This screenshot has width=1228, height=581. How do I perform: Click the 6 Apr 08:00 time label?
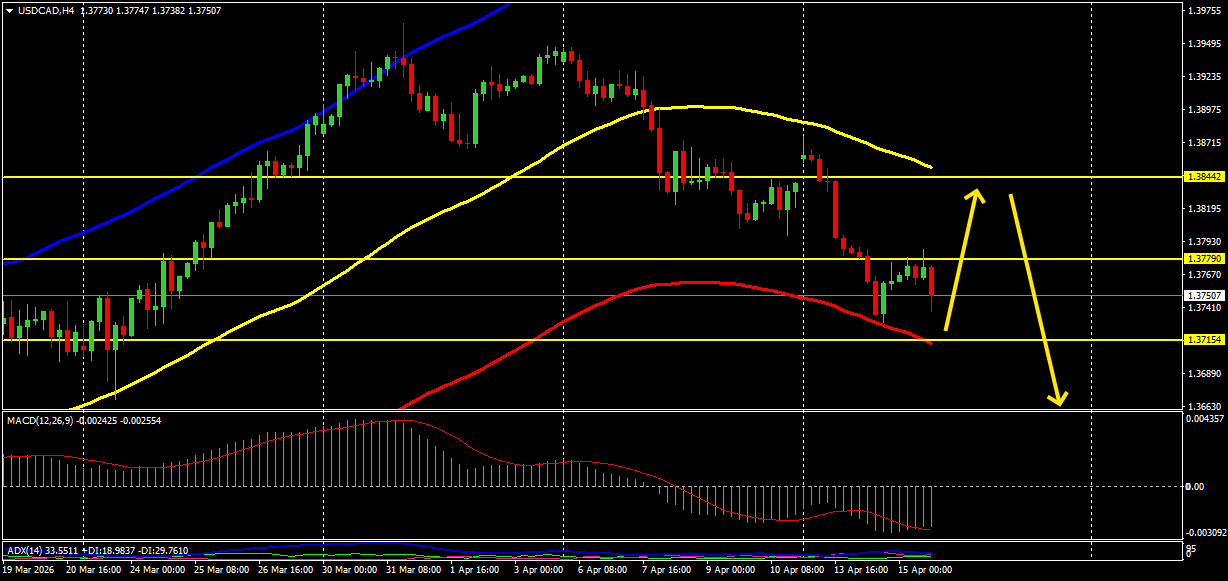tap(603, 570)
